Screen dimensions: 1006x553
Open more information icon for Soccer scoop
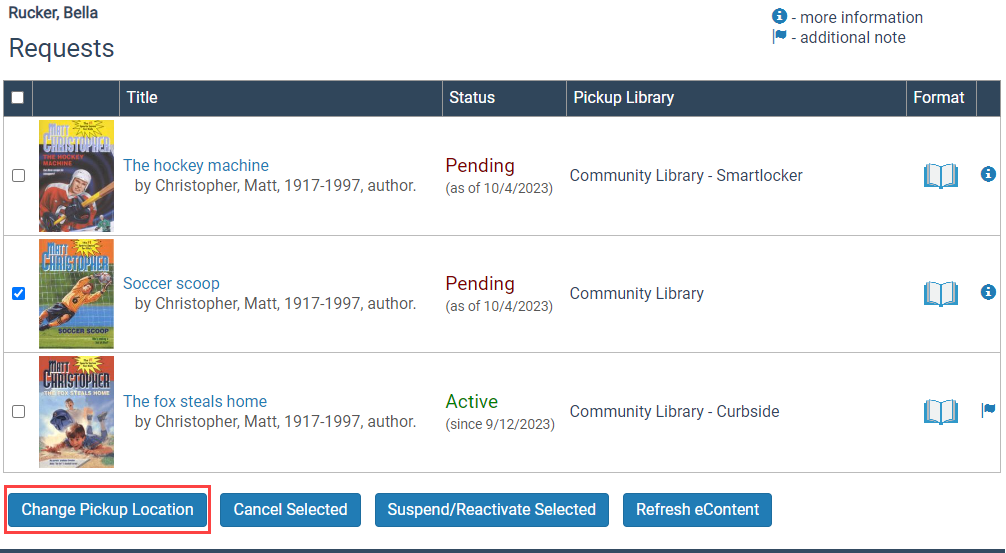pyautogui.click(x=988, y=293)
